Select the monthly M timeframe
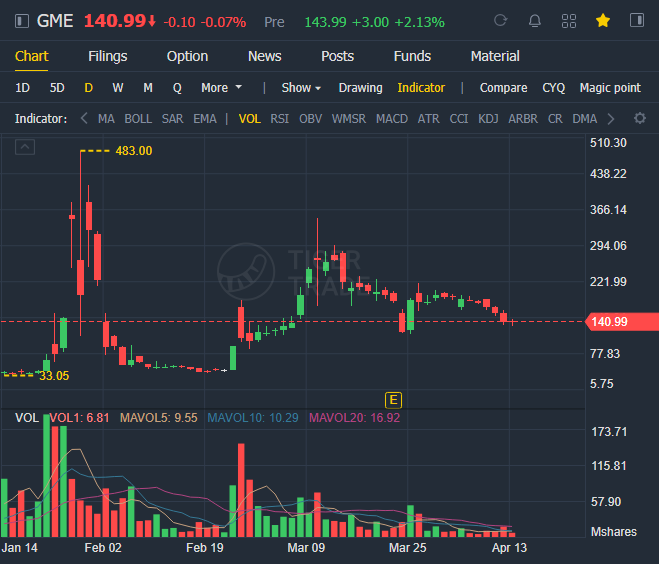The width and height of the screenshot is (659, 564). coord(148,88)
